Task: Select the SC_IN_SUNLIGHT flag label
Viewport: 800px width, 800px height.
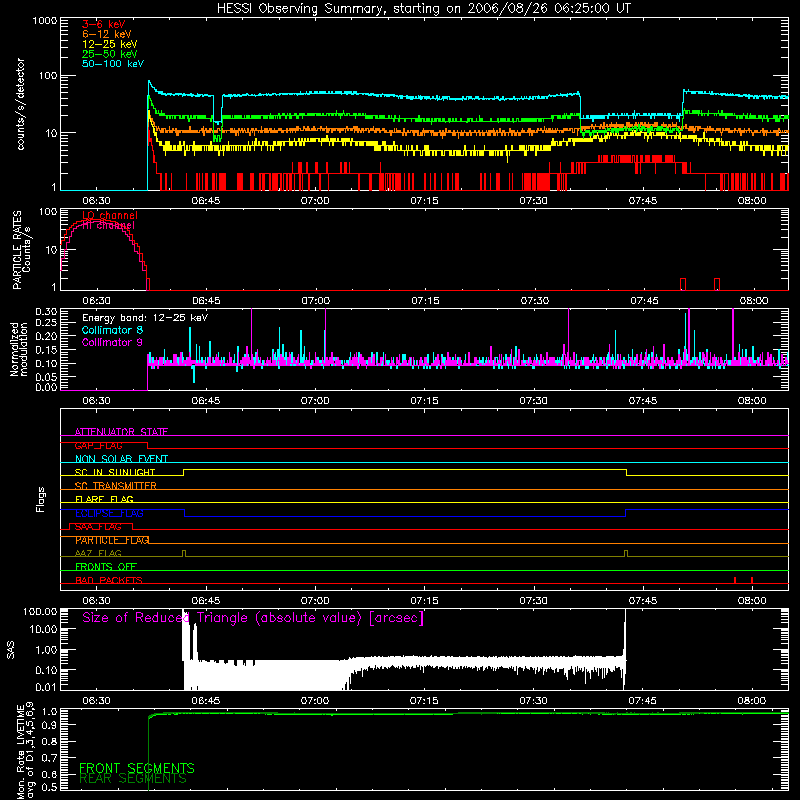Action: click(115, 472)
